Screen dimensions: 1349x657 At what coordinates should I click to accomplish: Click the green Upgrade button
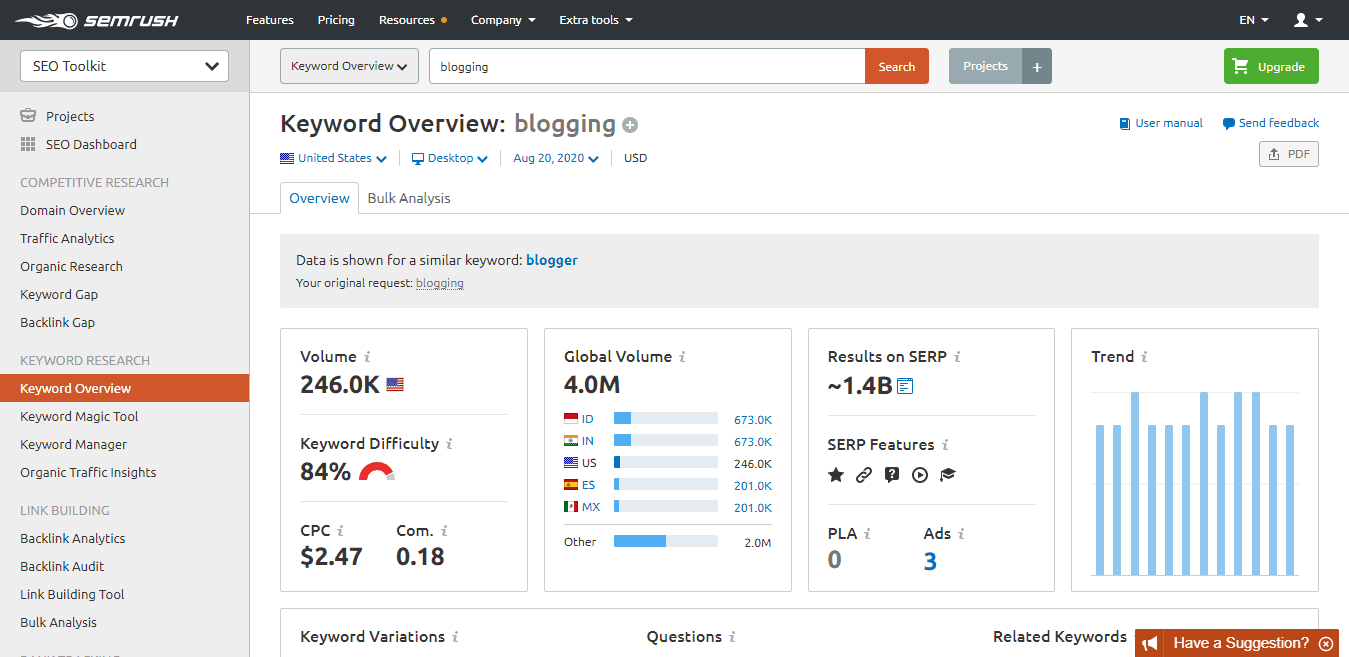point(1271,67)
